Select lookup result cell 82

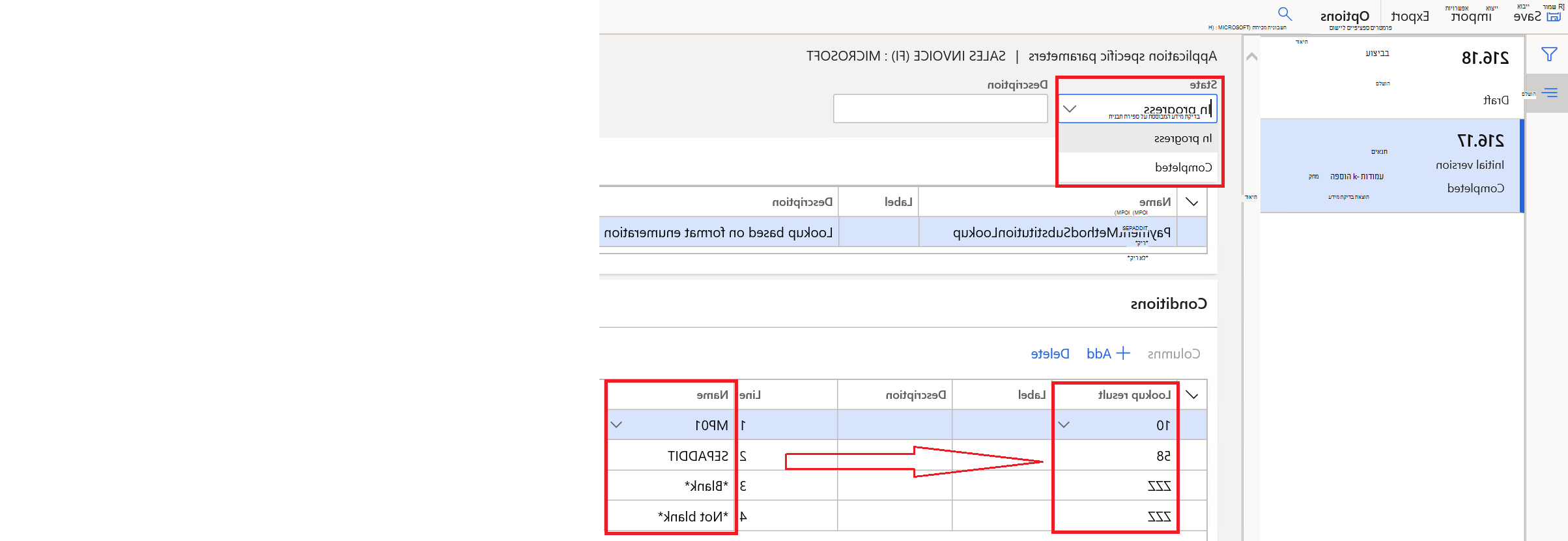point(1115,456)
